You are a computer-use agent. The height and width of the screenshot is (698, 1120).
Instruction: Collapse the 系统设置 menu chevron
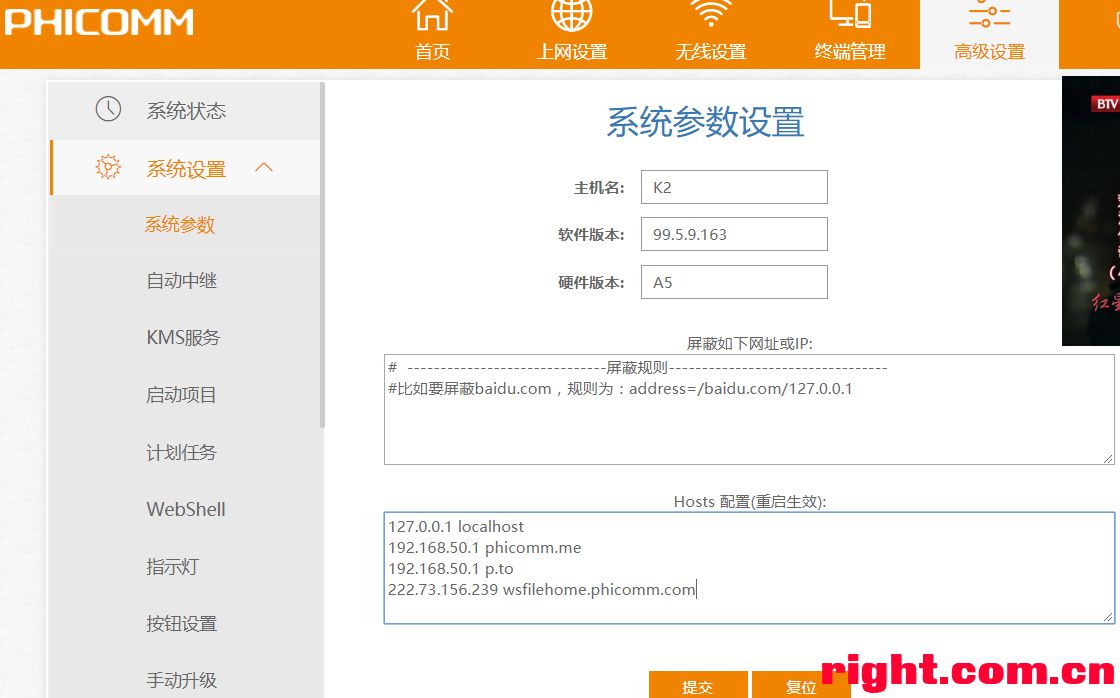pos(264,168)
